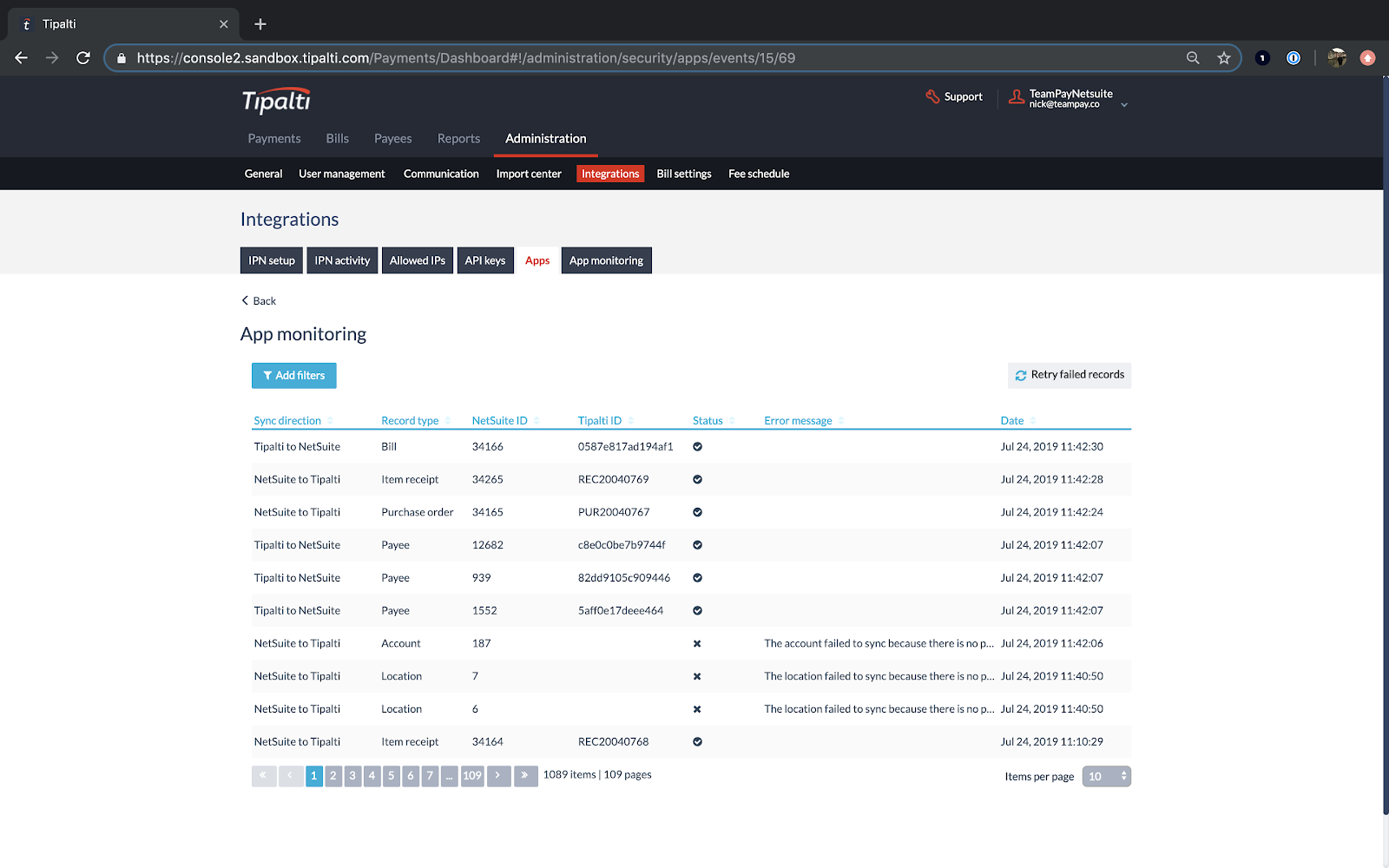Open General submenu
Viewport: 1389px width, 868px height.
263,174
